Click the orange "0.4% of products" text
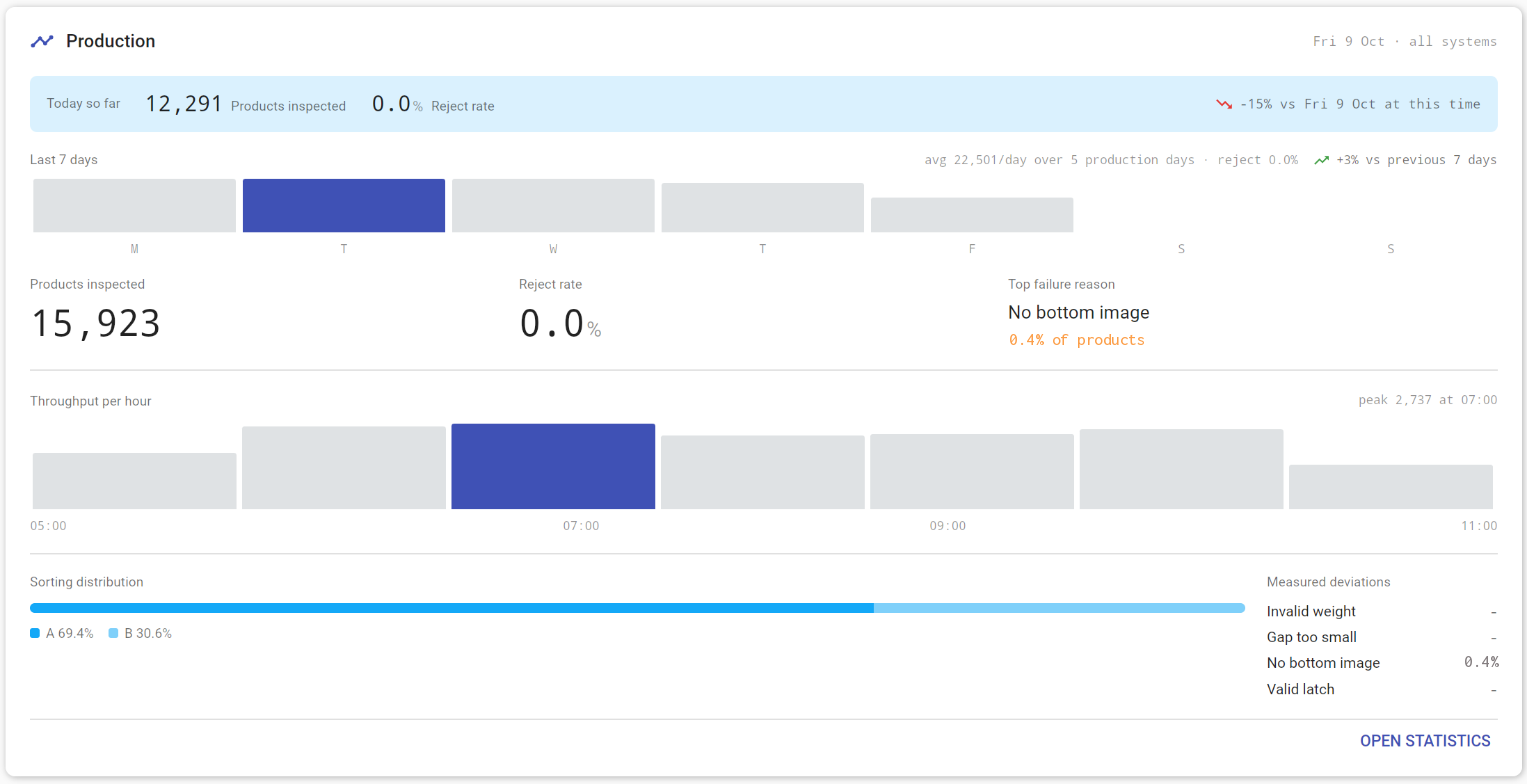This screenshot has width=1527, height=784. (1076, 340)
